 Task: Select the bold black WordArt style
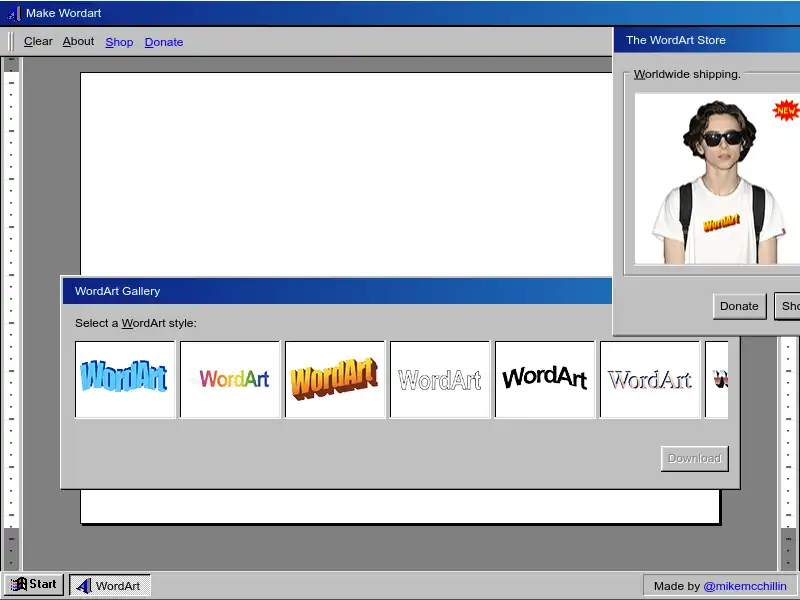click(x=545, y=379)
